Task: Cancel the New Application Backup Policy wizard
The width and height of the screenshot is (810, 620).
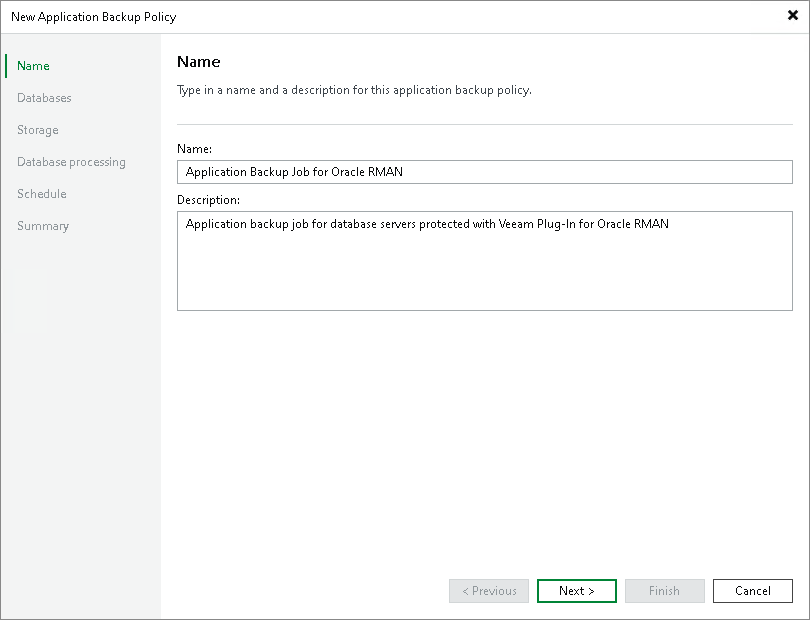Action: pos(752,590)
